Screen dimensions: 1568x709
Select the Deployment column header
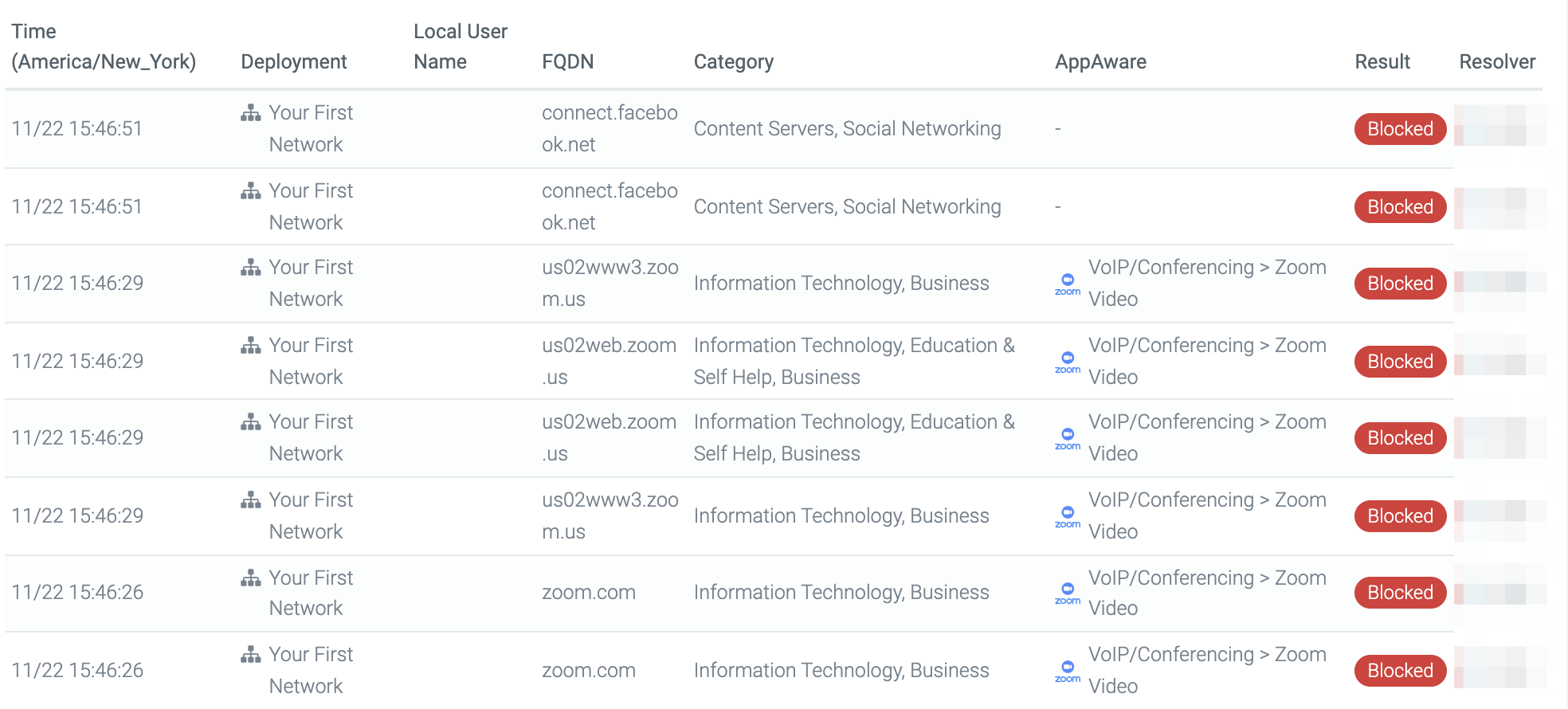[294, 61]
